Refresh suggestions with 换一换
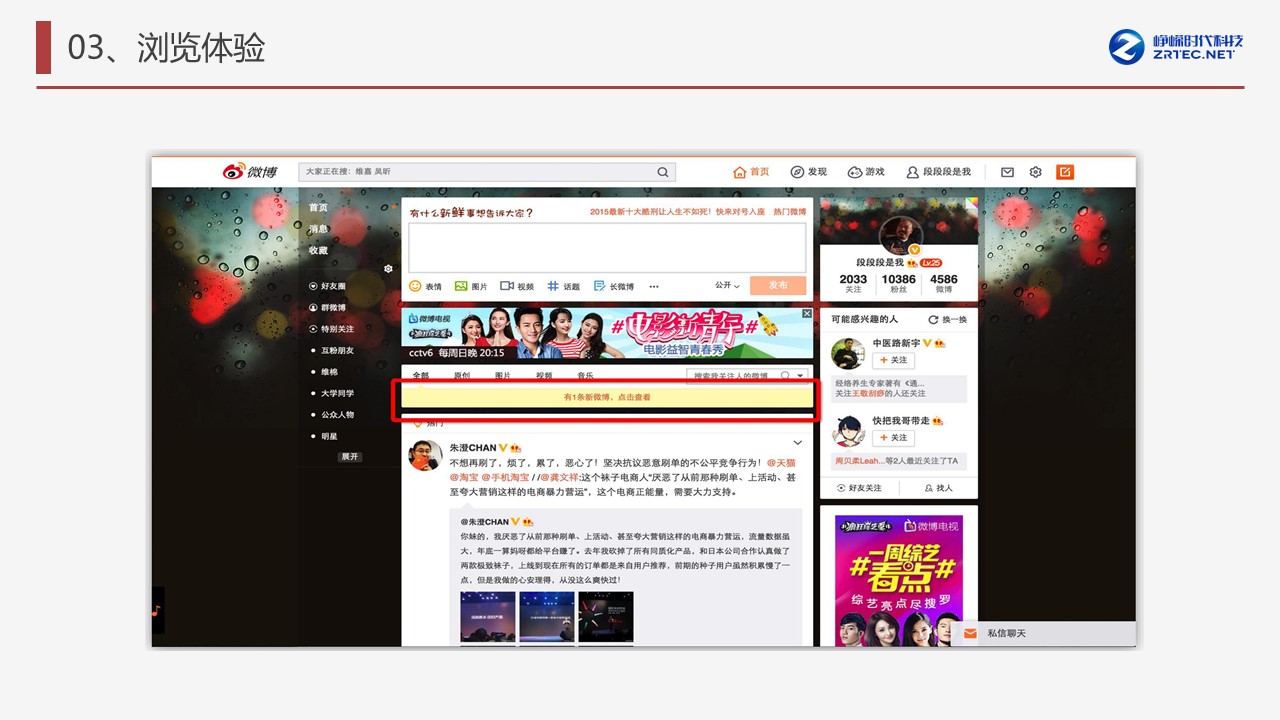The image size is (1280, 720). tap(947, 320)
